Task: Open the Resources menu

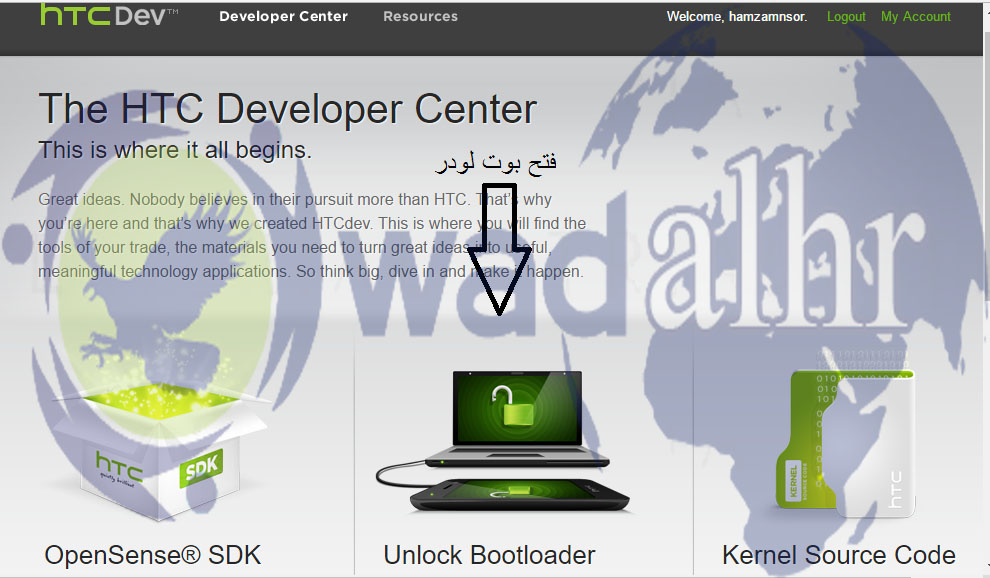Action: point(420,16)
